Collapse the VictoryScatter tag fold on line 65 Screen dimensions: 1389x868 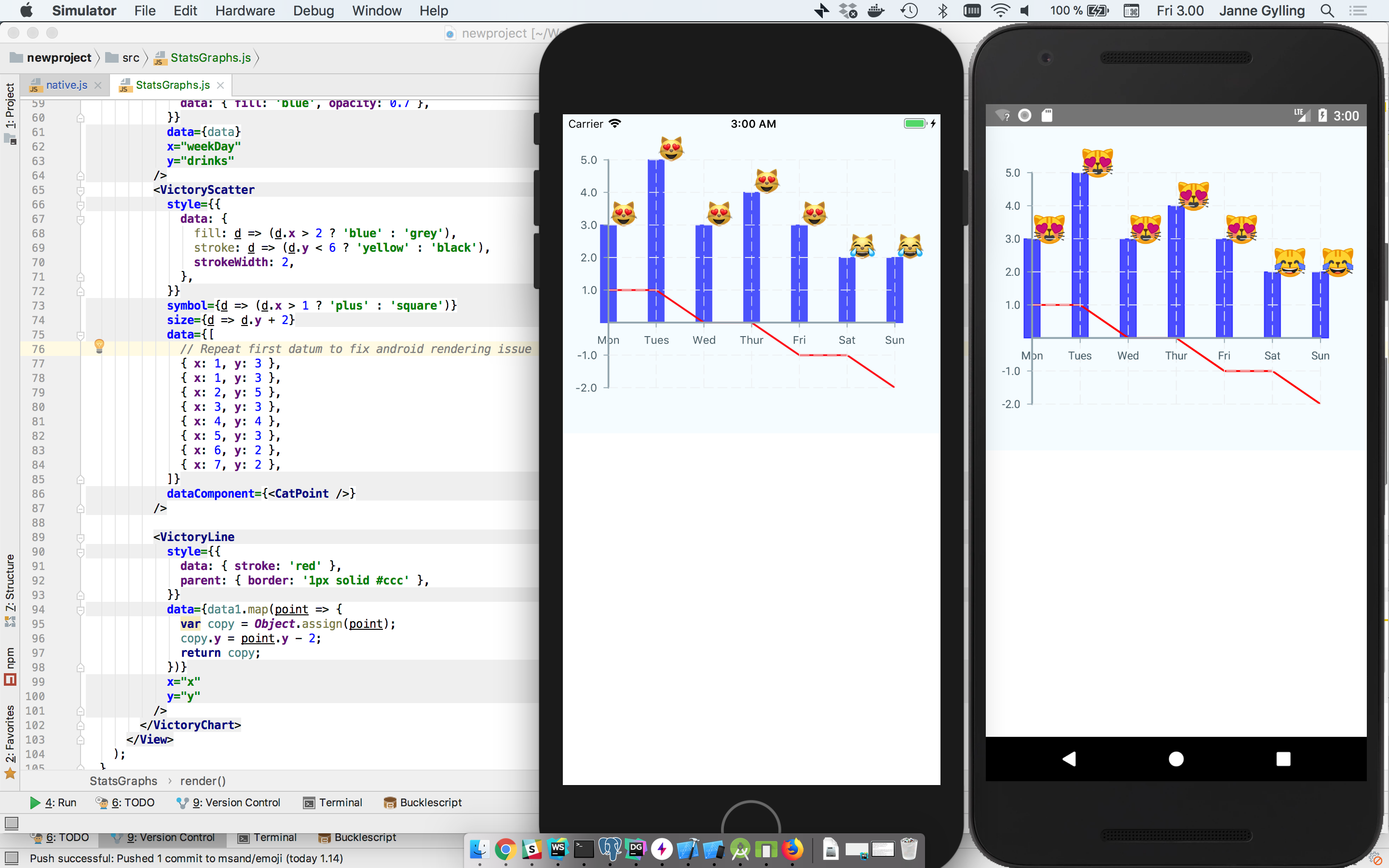tap(81, 190)
